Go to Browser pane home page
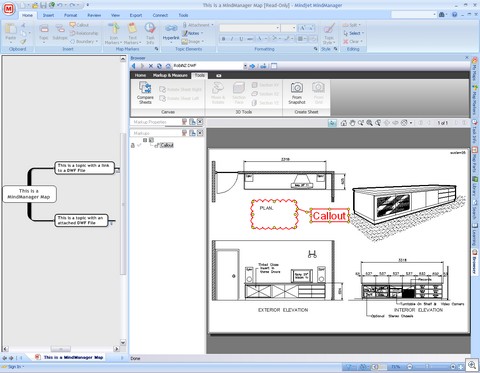480x373 pixels. (x=168, y=66)
